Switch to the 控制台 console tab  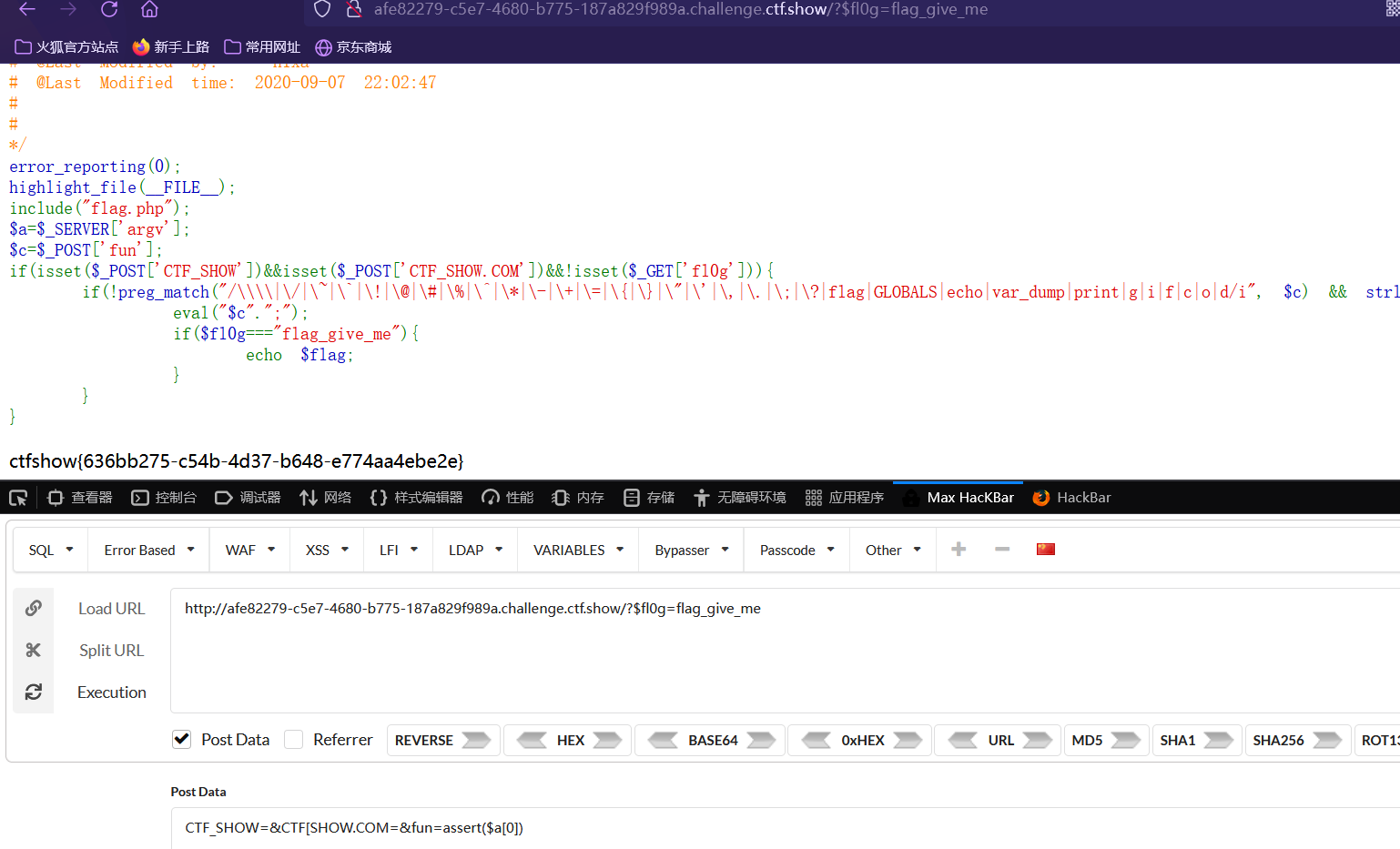point(164,498)
